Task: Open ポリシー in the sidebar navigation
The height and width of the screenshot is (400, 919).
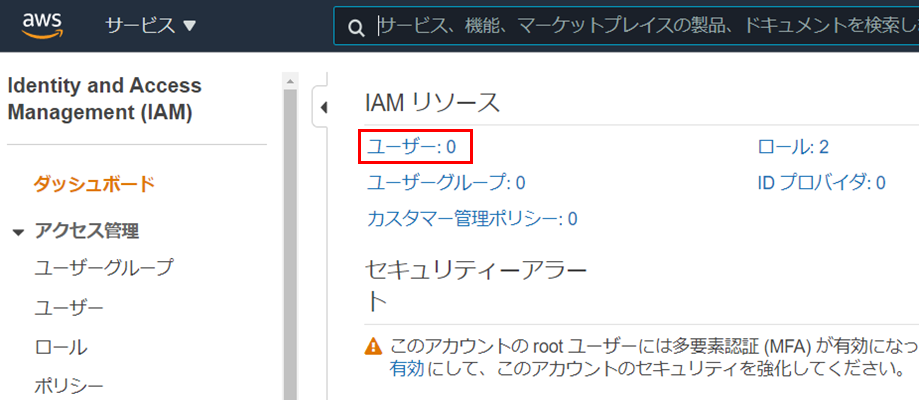Action: pyautogui.click(x=69, y=385)
